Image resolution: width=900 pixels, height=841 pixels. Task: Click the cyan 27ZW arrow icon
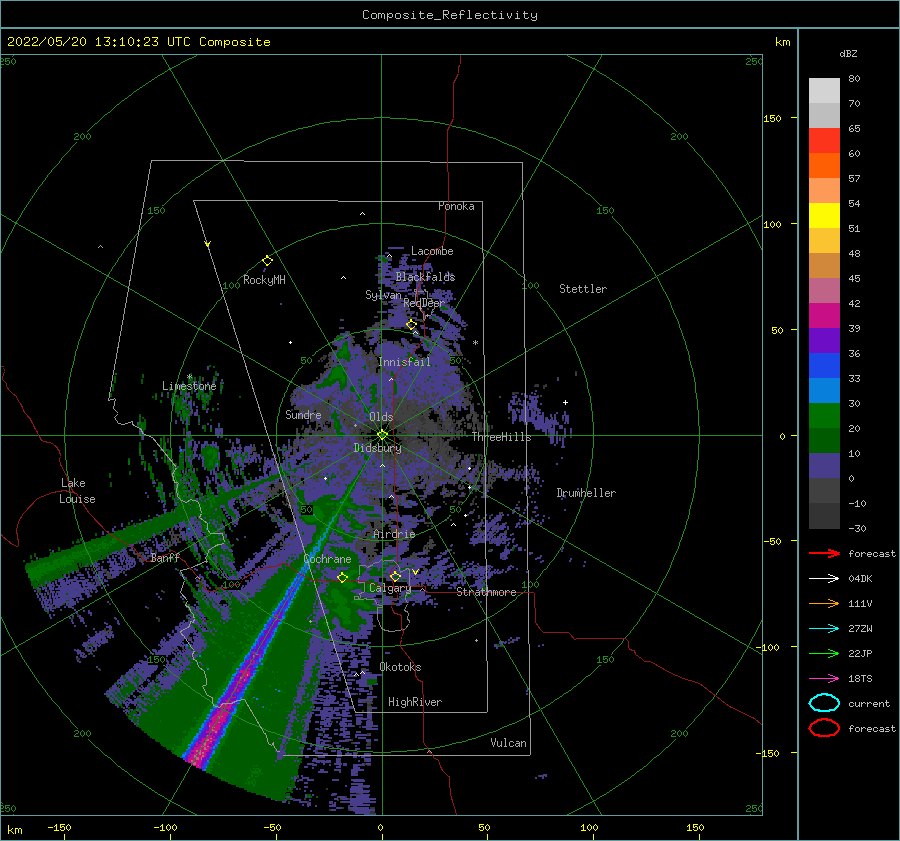824,628
